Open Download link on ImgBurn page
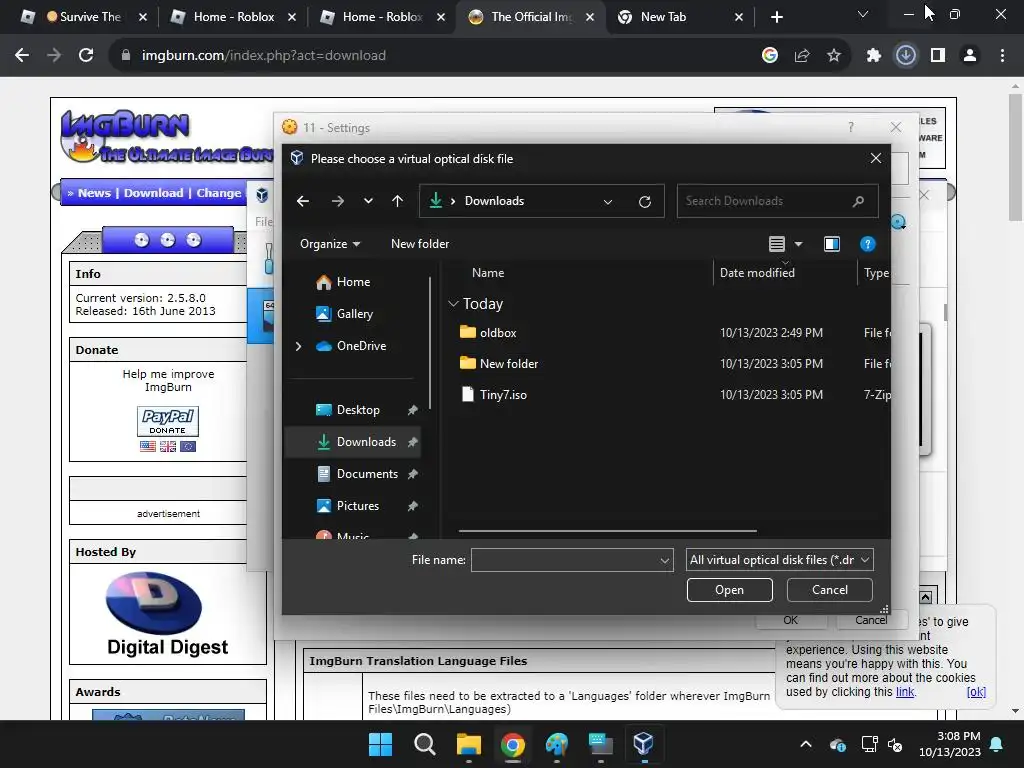The image size is (1024, 768). pos(153,193)
